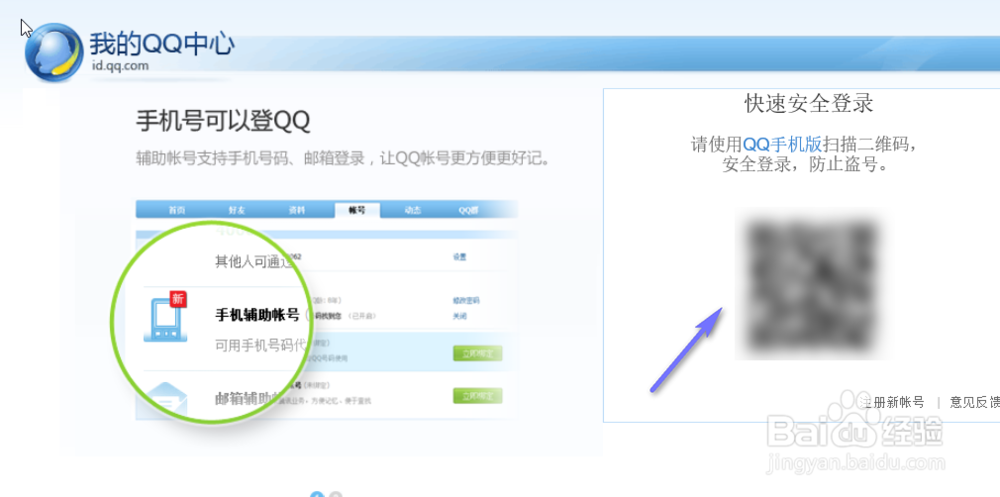Click the 邮箱辅助 account label
The height and width of the screenshot is (497, 1000).
249,399
